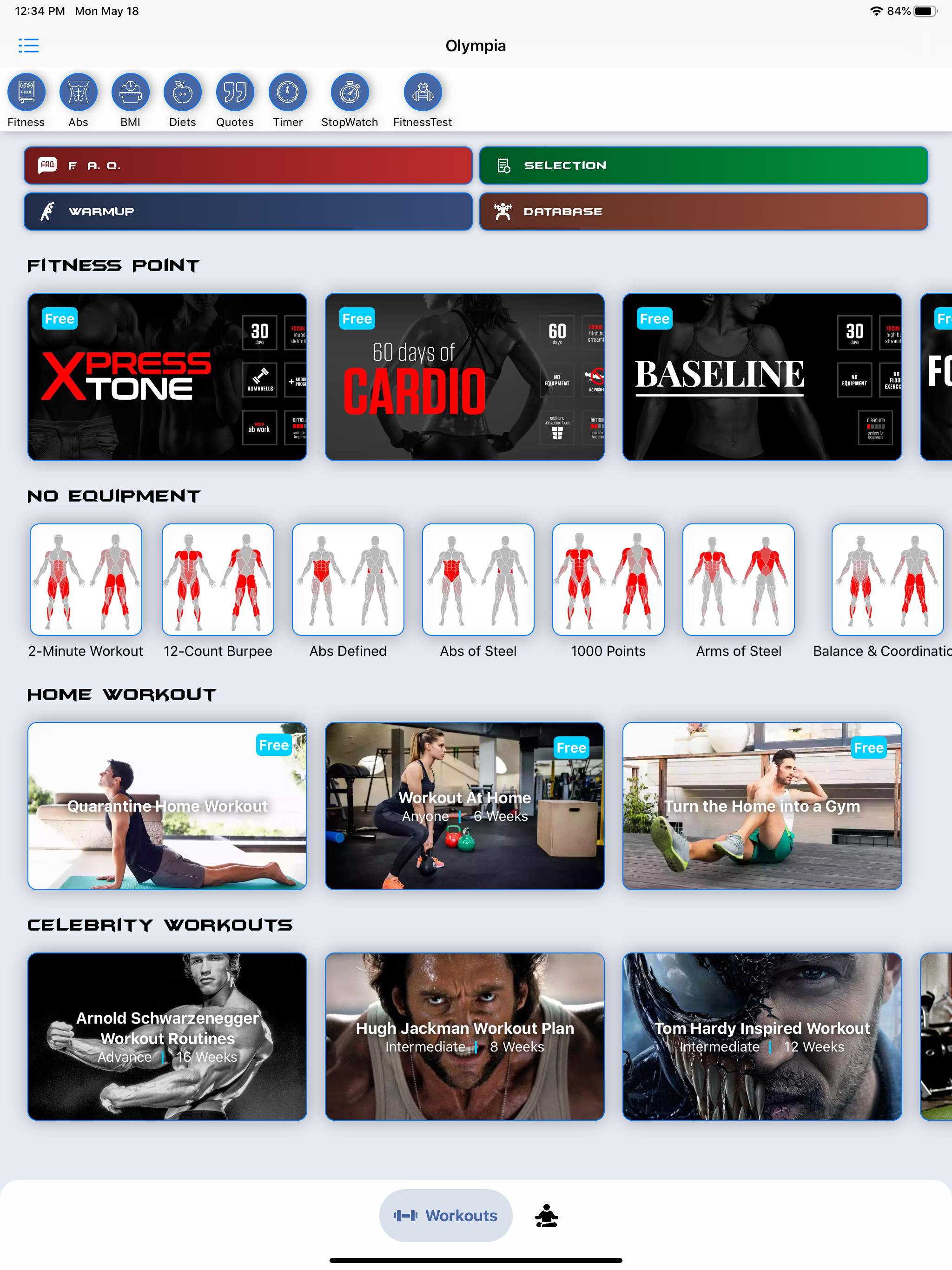Launch the Timer icon
The width and height of the screenshot is (952, 1270).
[288, 93]
